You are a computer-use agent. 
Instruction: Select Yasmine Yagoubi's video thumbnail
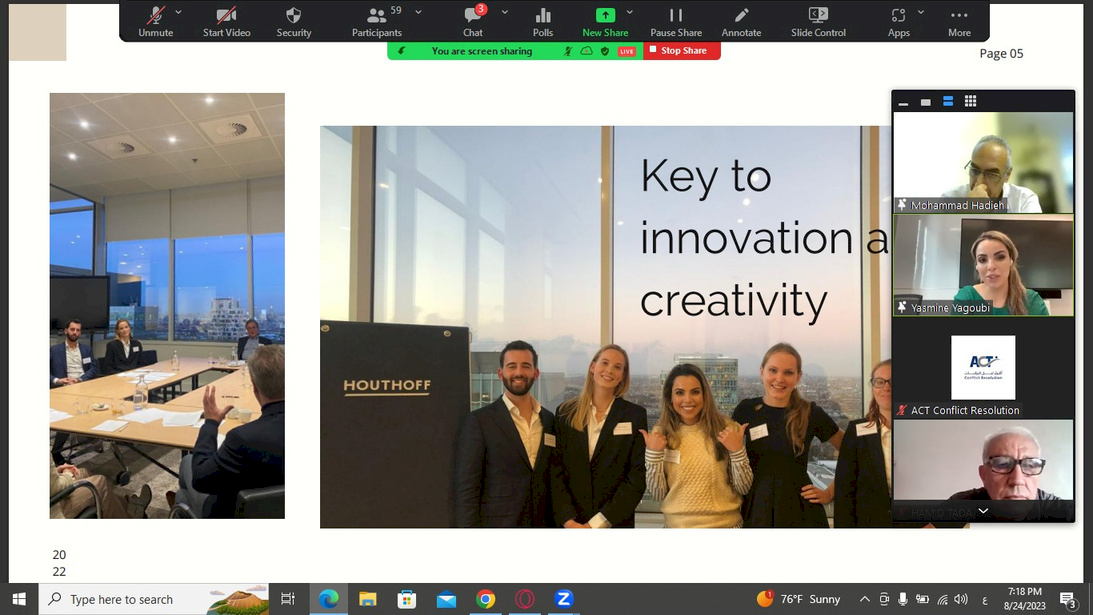(x=983, y=266)
